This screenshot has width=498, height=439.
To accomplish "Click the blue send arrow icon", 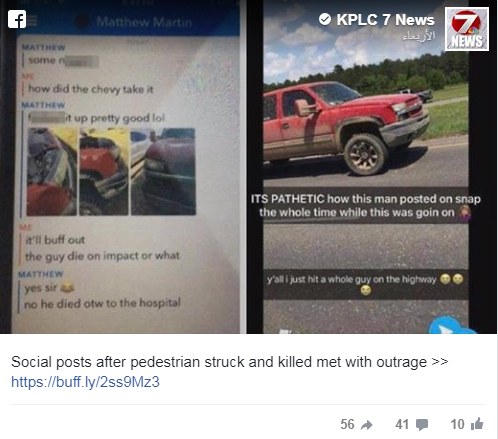I will pos(448,326).
